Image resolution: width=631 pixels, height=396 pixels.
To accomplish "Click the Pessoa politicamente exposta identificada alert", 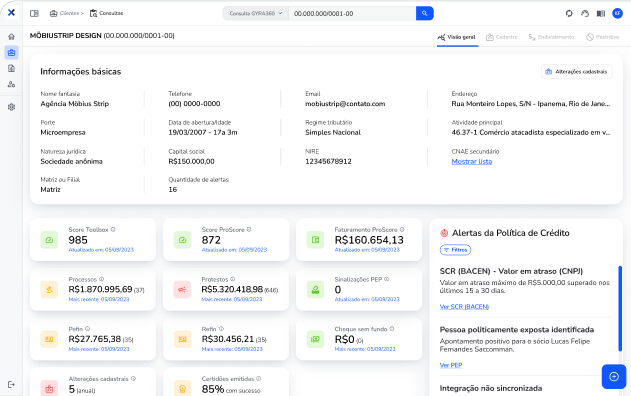I will 517,330.
